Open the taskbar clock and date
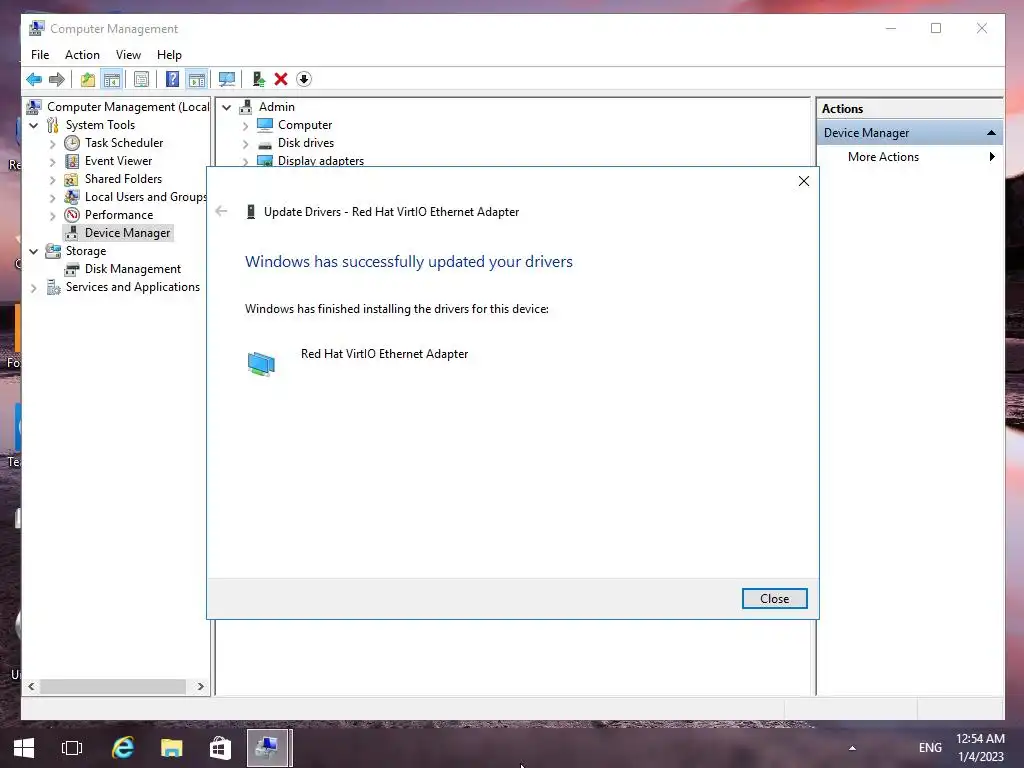The height and width of the screenshot is (768, 1024). (x=980, y=748)
